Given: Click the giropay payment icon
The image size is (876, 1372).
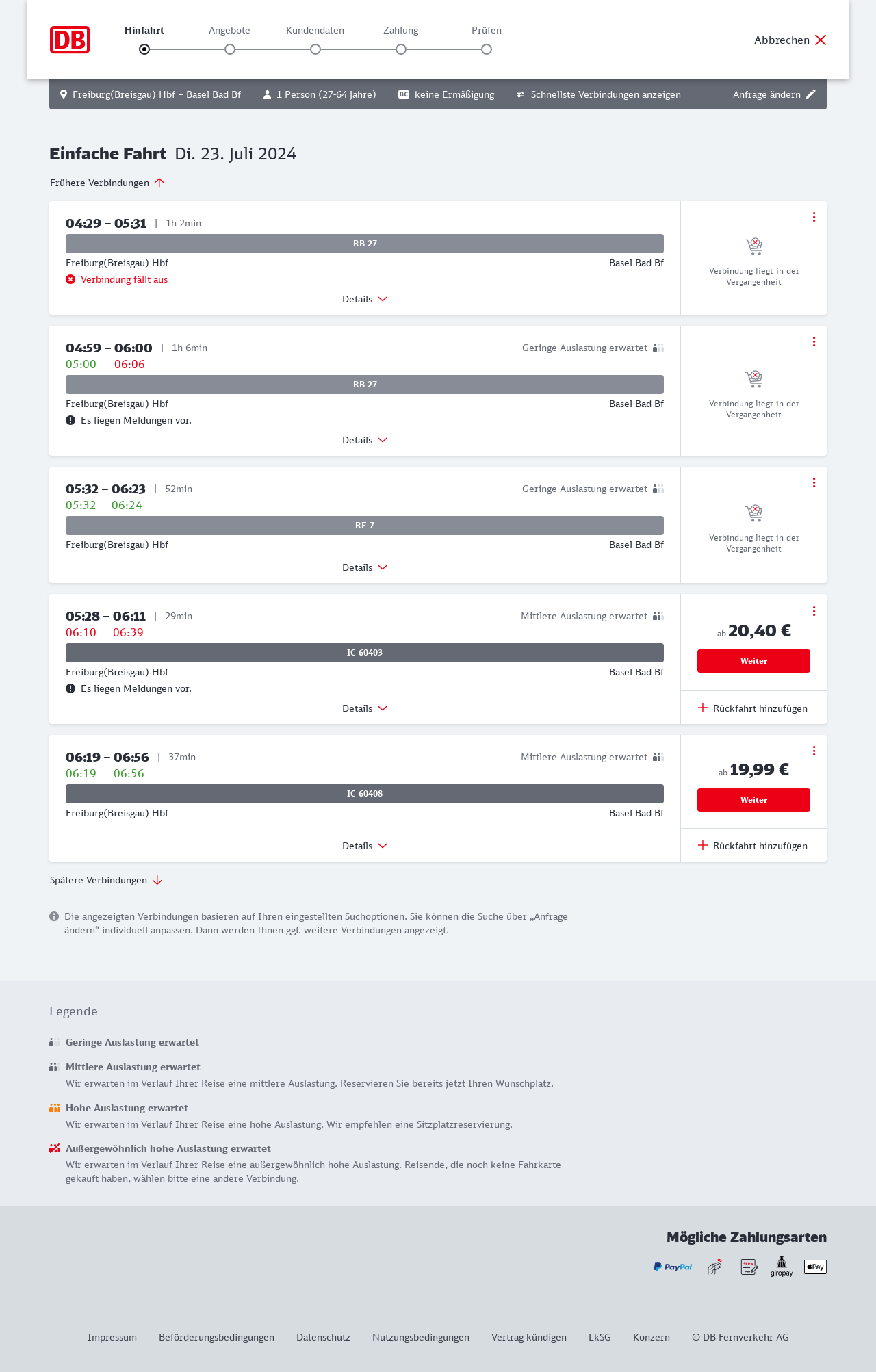Looking at the screenshot, I should [782, 1267].
